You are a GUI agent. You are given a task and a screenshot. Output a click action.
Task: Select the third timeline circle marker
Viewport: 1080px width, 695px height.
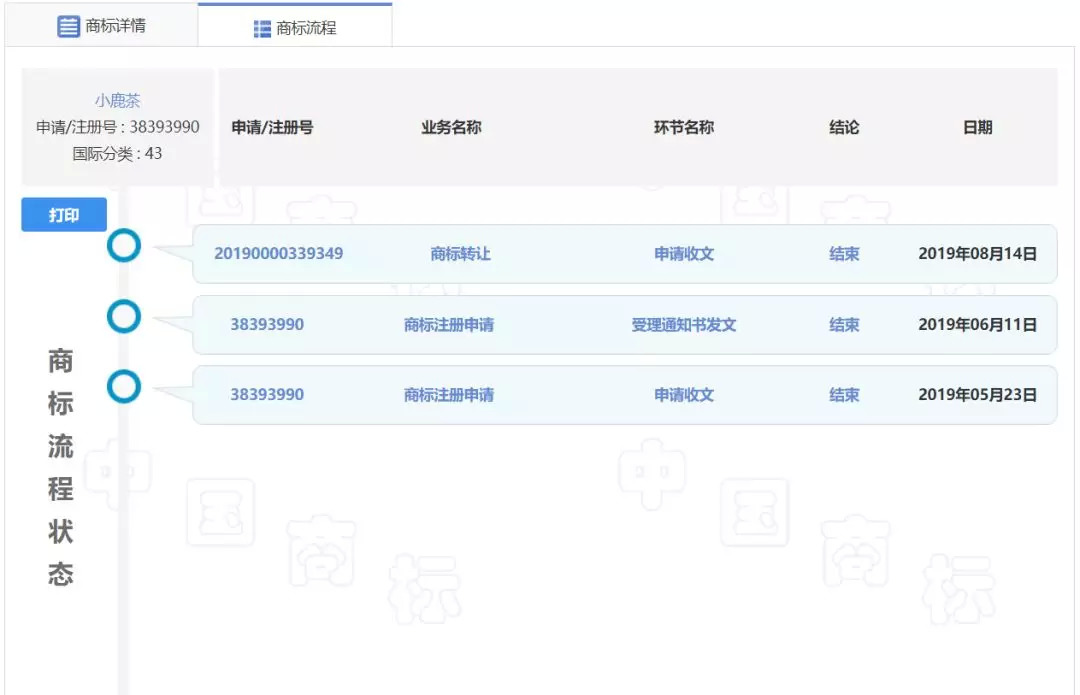(x=124, y=387)
